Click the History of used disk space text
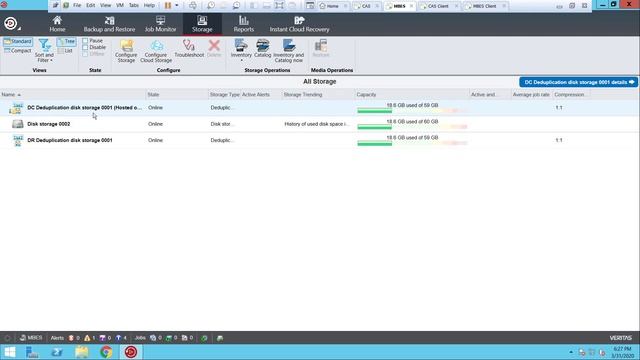Screen dimensions: 640x360 pos(317,124)
